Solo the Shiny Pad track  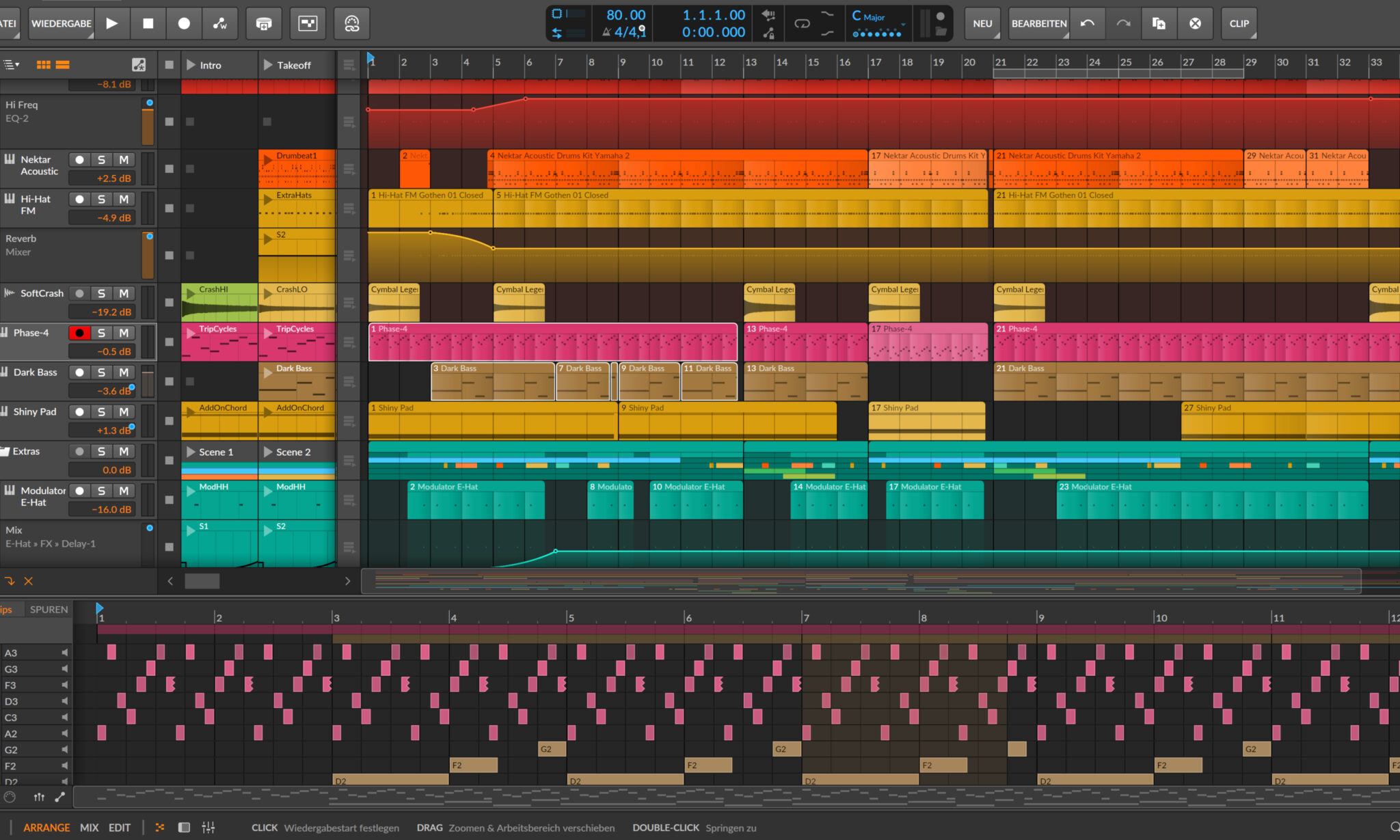(101, 412)
